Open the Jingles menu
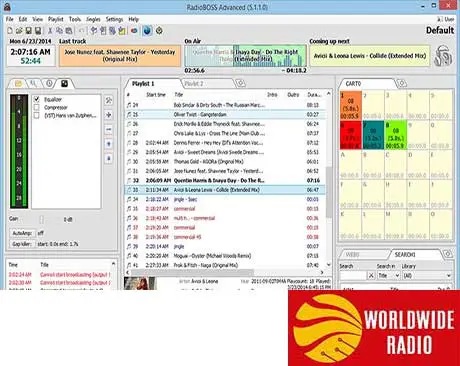The height and width of the screenshot is (366, 460). [93, 19]
